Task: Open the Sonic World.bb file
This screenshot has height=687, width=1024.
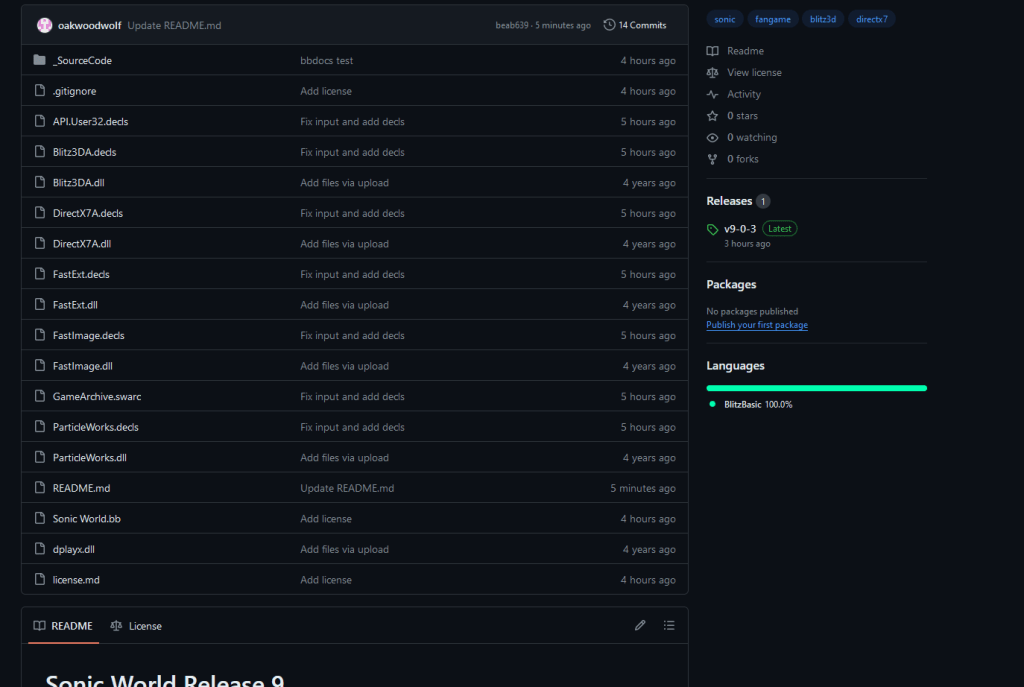Action: coord(86,519)
